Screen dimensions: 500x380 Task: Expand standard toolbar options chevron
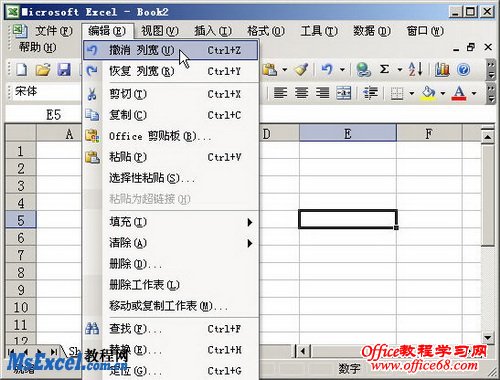point(491,70)
